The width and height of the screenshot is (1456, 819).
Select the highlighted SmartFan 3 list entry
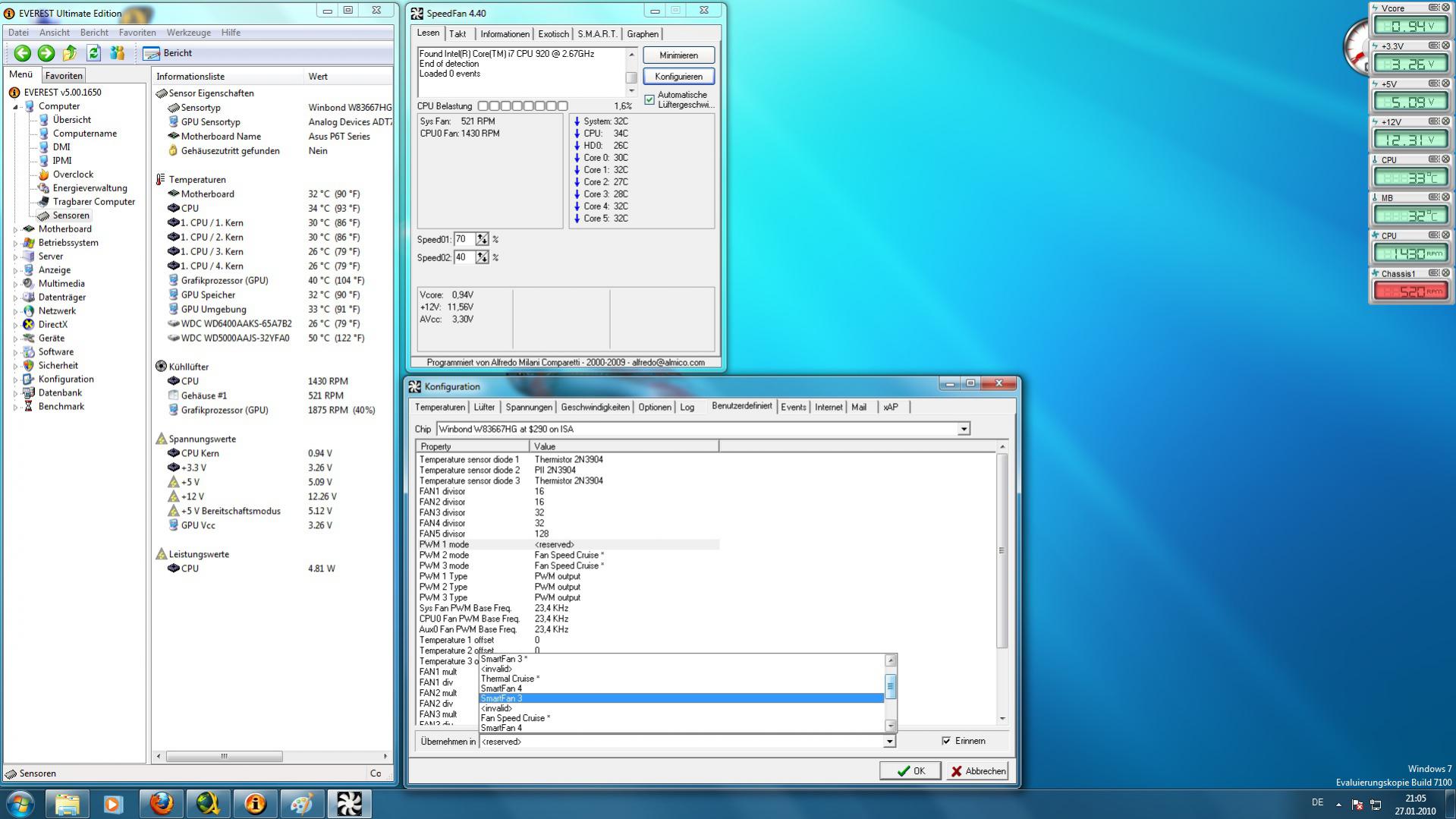coord(681,699)
